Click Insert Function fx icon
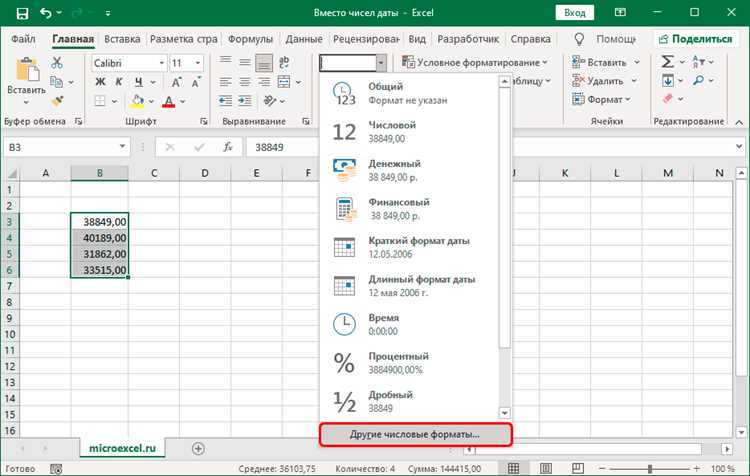 click(x=228, y=147)
